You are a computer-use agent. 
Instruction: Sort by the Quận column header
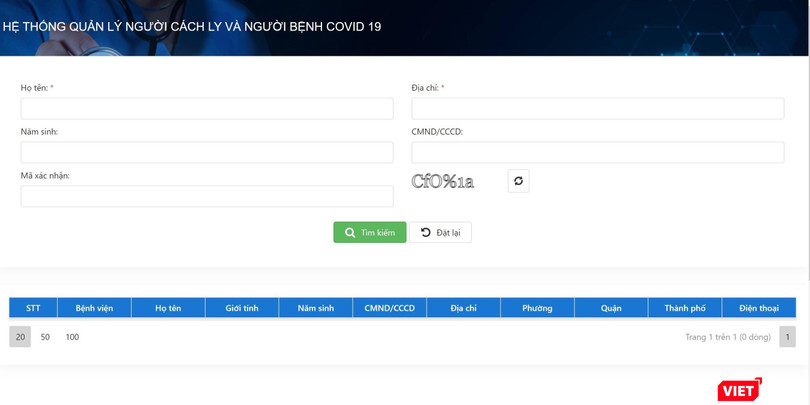click(611, 308)
